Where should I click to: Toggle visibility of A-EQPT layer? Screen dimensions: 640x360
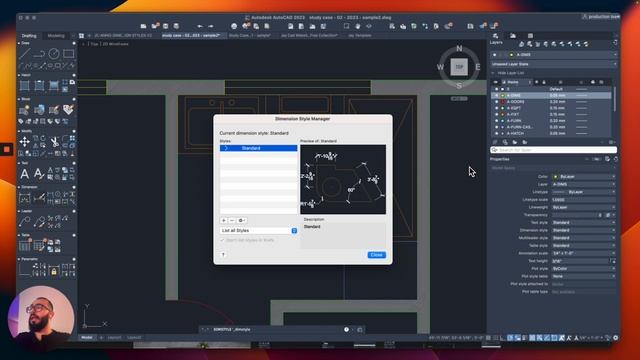(496, 108)
